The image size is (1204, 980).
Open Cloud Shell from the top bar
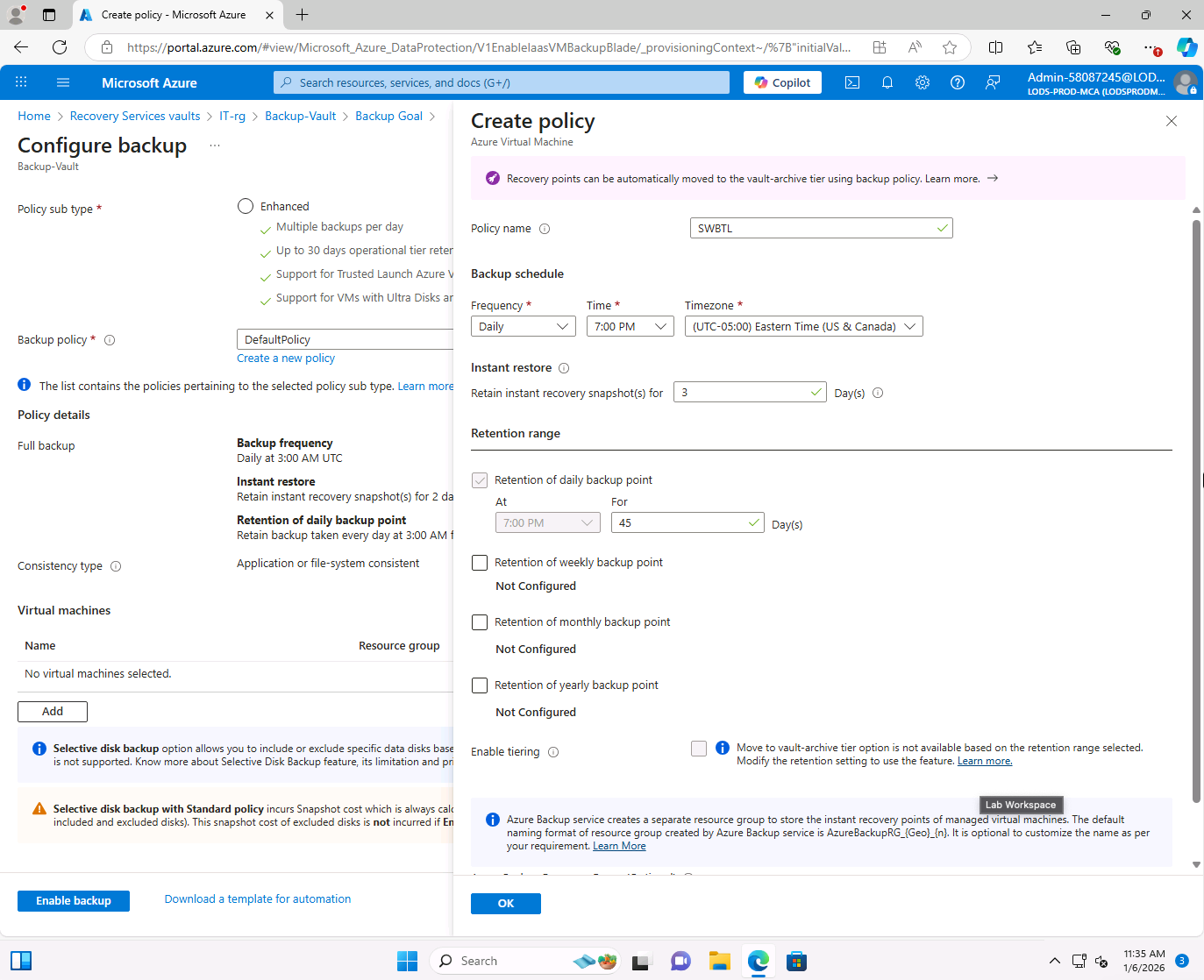point(852,82)
